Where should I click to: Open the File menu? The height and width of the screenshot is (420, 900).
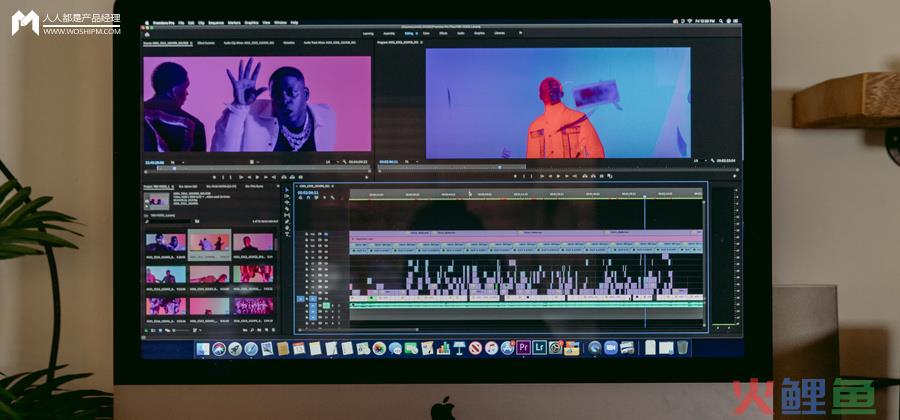(181, 22)
